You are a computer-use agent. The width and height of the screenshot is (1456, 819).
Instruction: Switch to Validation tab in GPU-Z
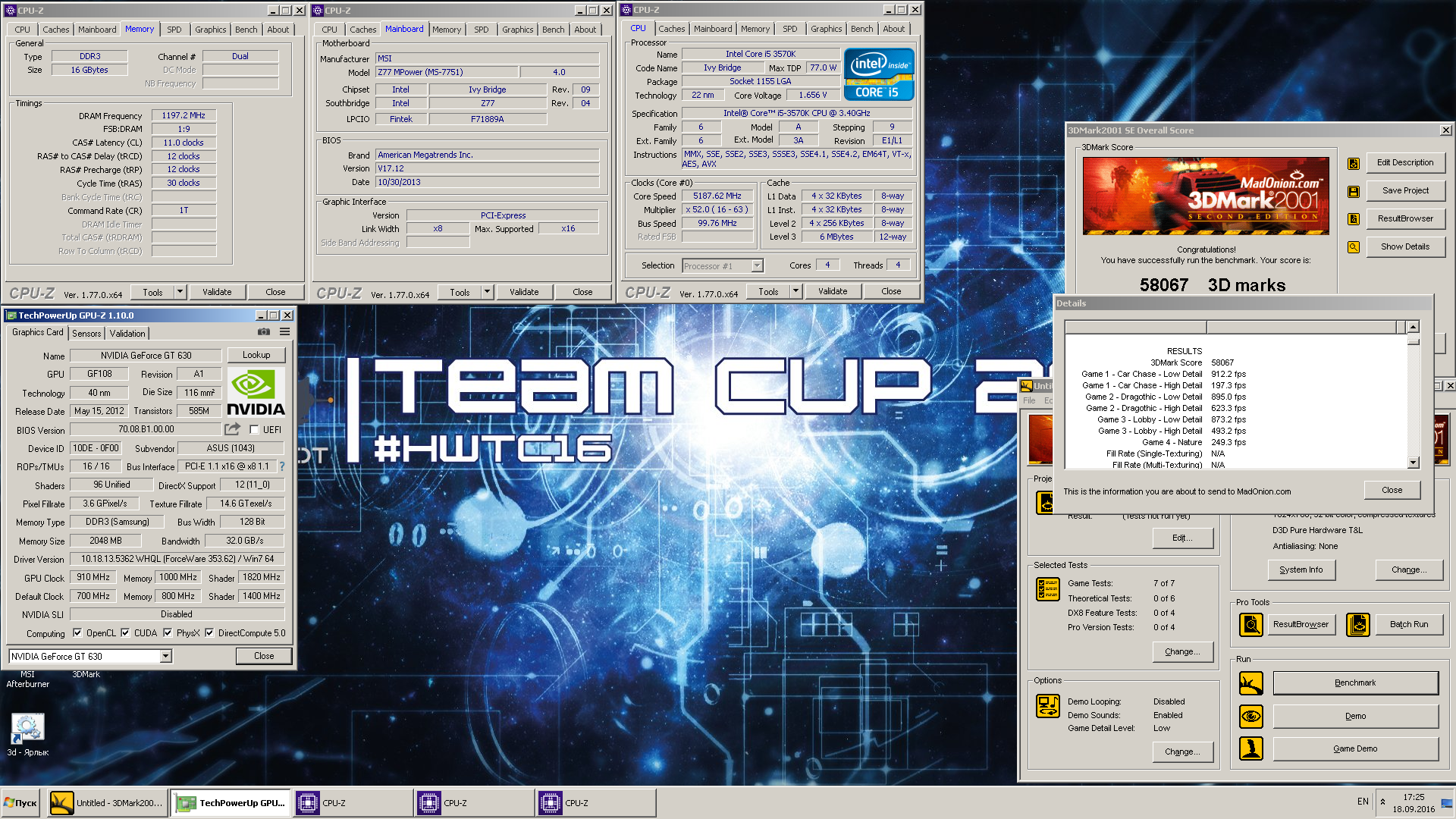click(127, 334)
